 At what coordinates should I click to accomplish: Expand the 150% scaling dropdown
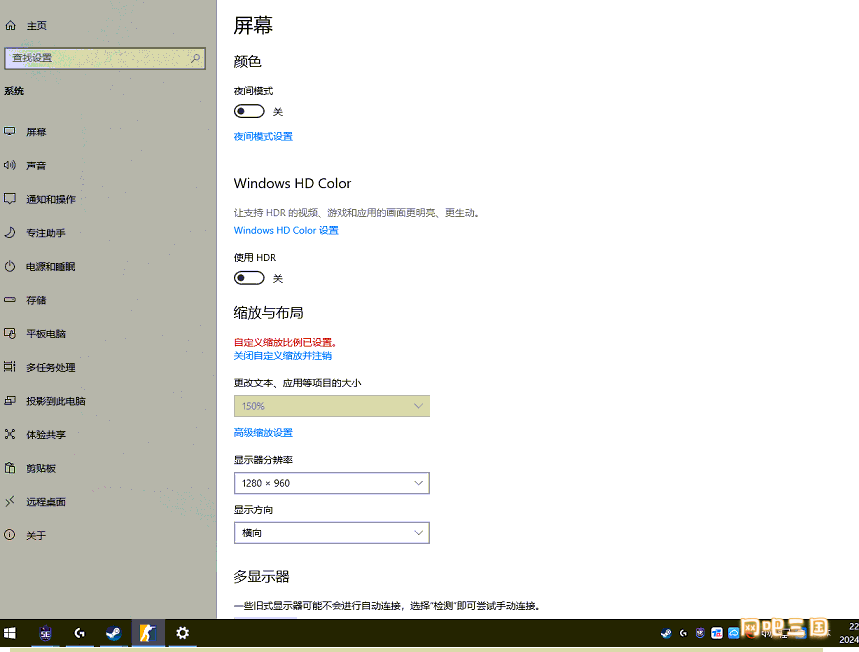(x=331, y=406)
